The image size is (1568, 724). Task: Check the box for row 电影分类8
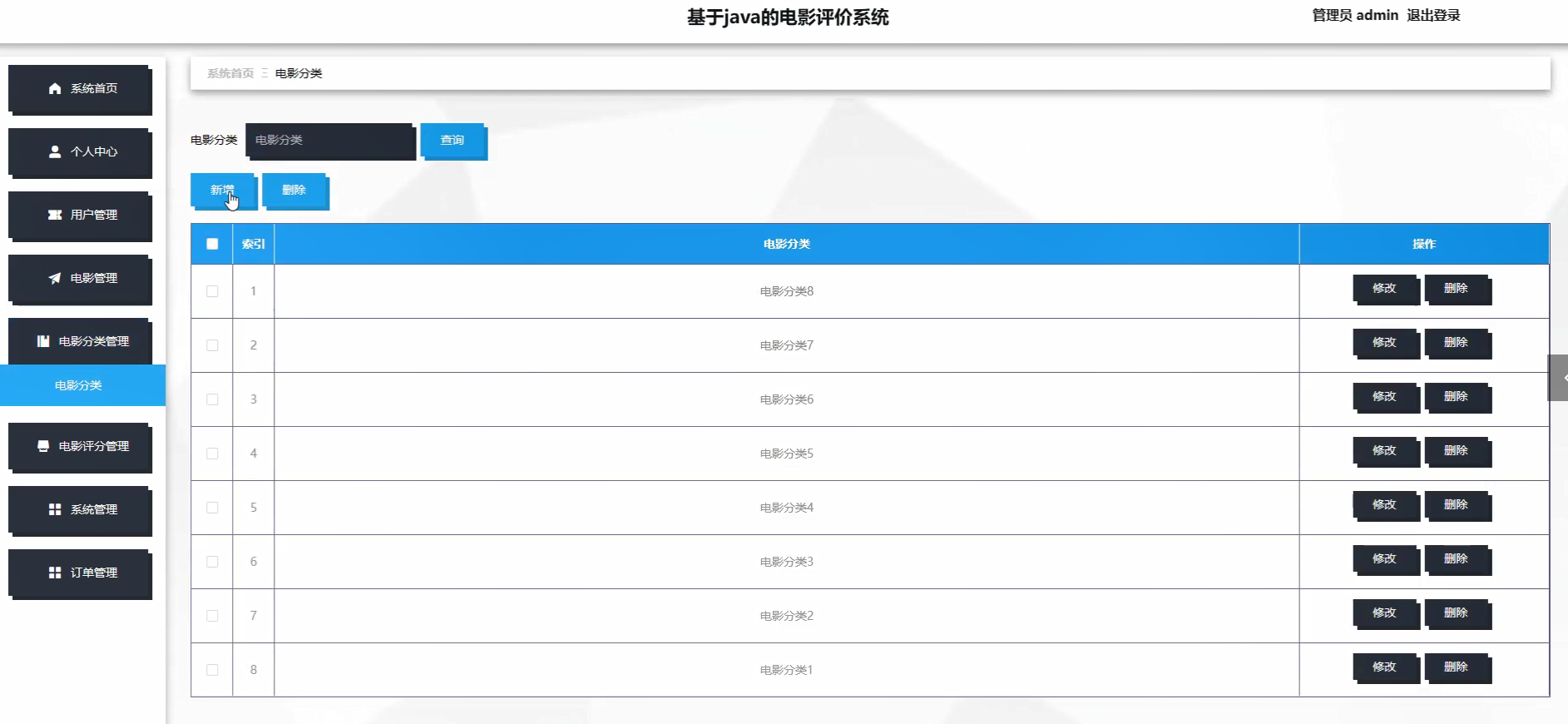(x=212, y=291)
